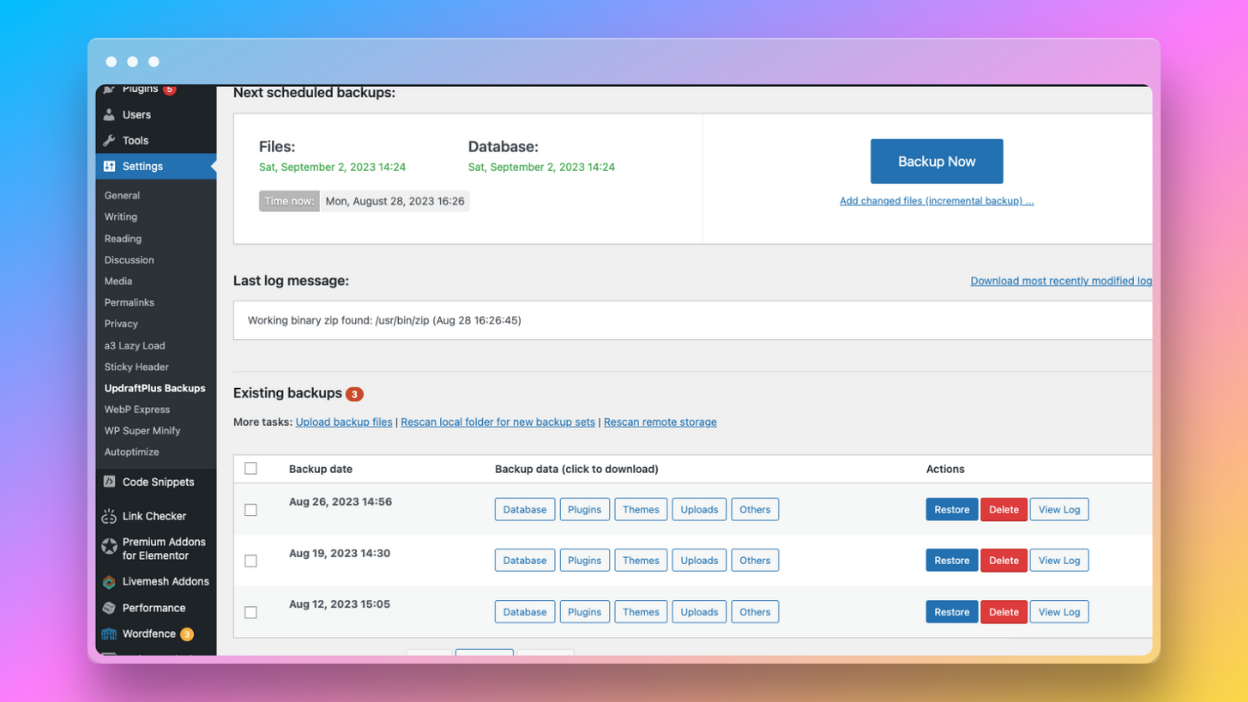View Log for the Aug 19 backup
1248x702 pixels.
[x=1059, y=560]
